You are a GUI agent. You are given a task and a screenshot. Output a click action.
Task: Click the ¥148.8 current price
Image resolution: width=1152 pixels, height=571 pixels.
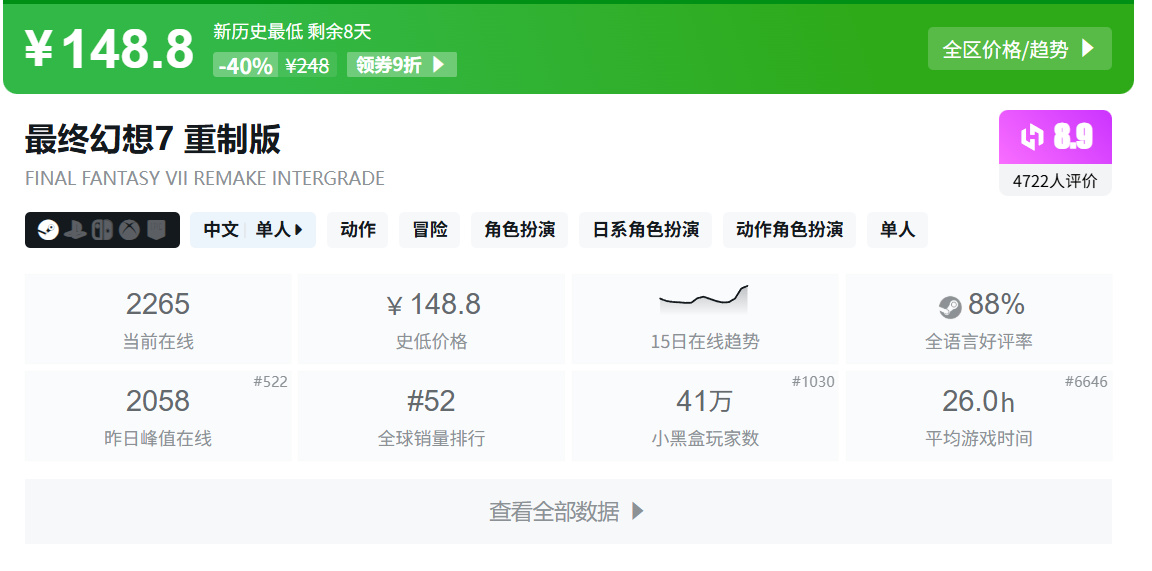pos(109,49)
